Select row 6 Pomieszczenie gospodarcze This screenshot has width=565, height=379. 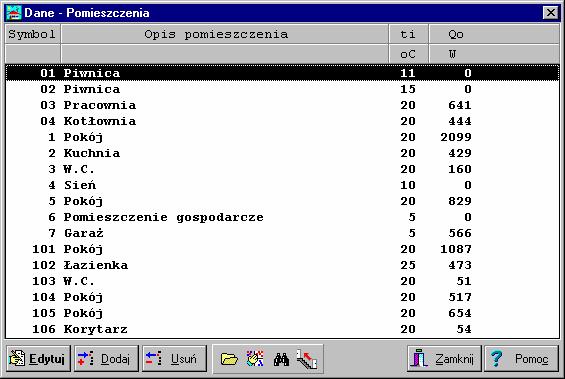[x=282, y=217]
